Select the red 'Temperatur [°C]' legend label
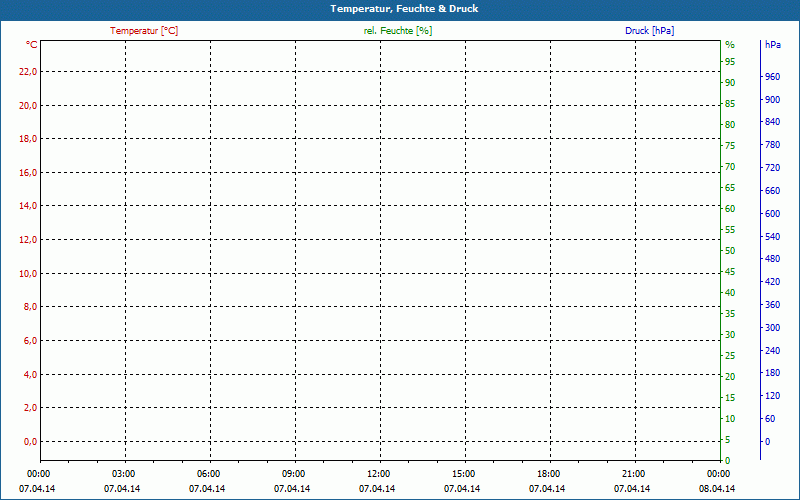Image resolution: width=800 pixels, height=500 pixels. [x=144, y=31]
